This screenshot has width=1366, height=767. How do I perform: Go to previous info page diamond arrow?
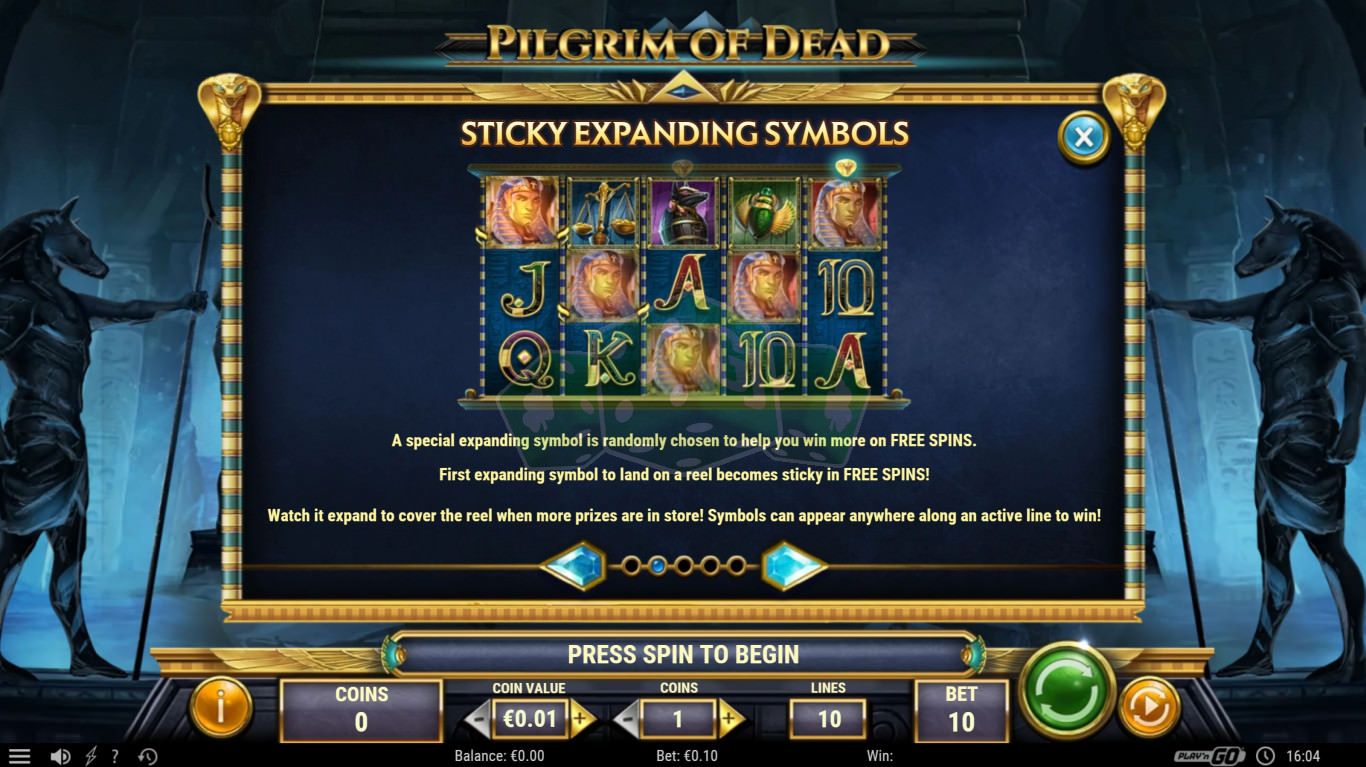(x=574, y=566)
